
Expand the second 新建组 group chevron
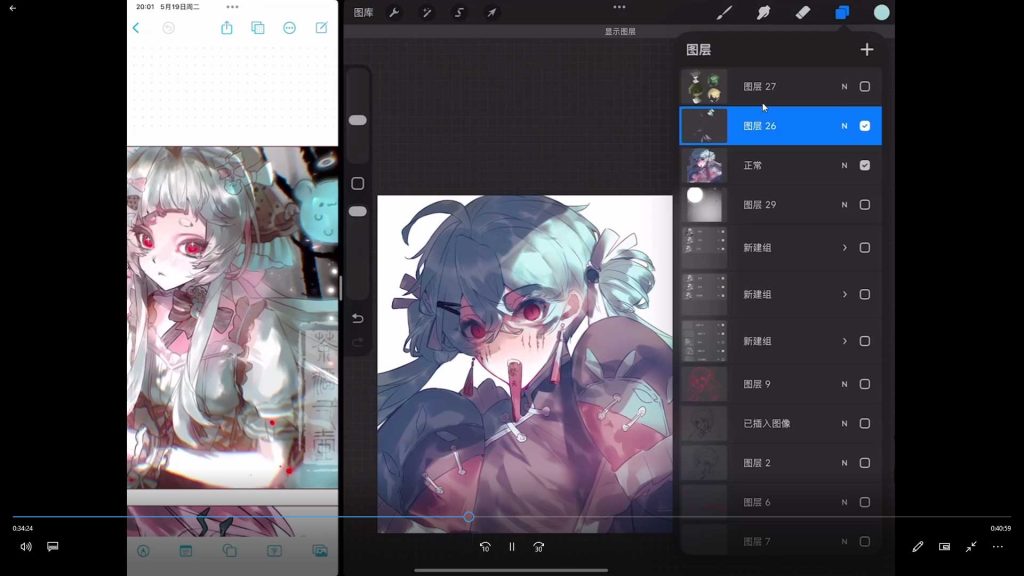(844, 295)
